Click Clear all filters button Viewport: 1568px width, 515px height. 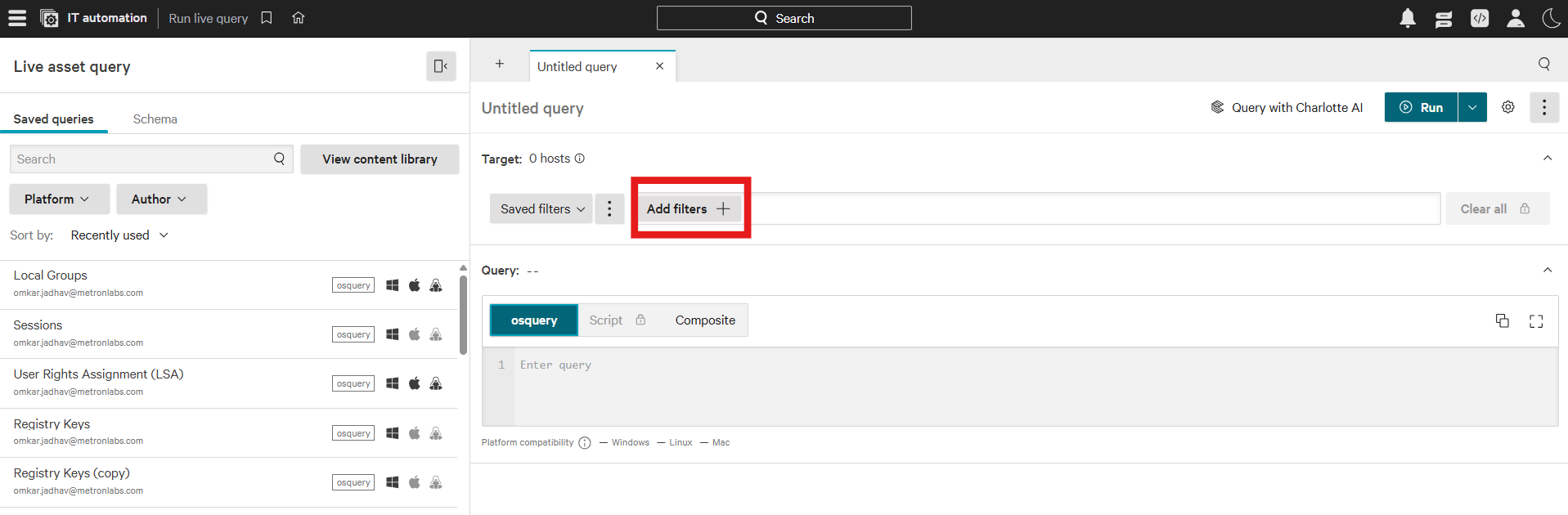point(1497,209)
